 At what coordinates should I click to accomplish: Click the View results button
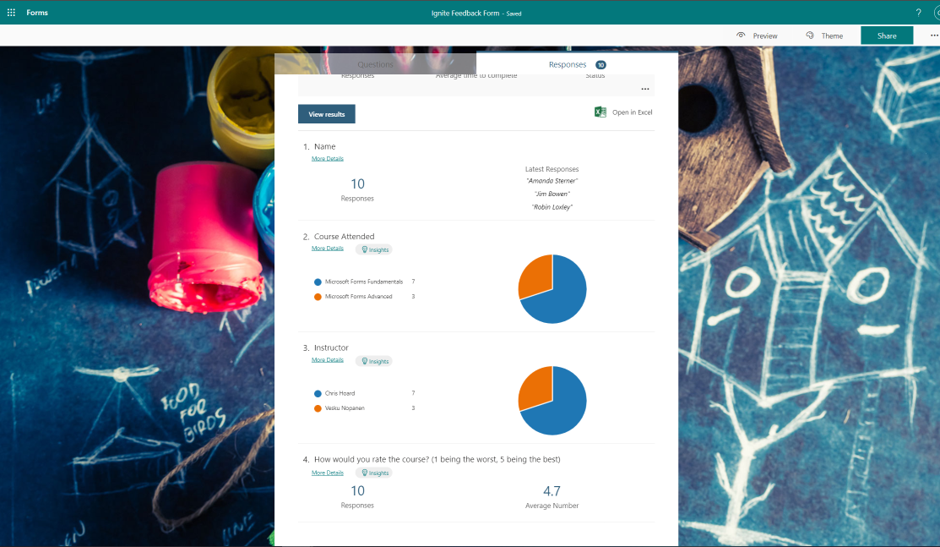327,113
